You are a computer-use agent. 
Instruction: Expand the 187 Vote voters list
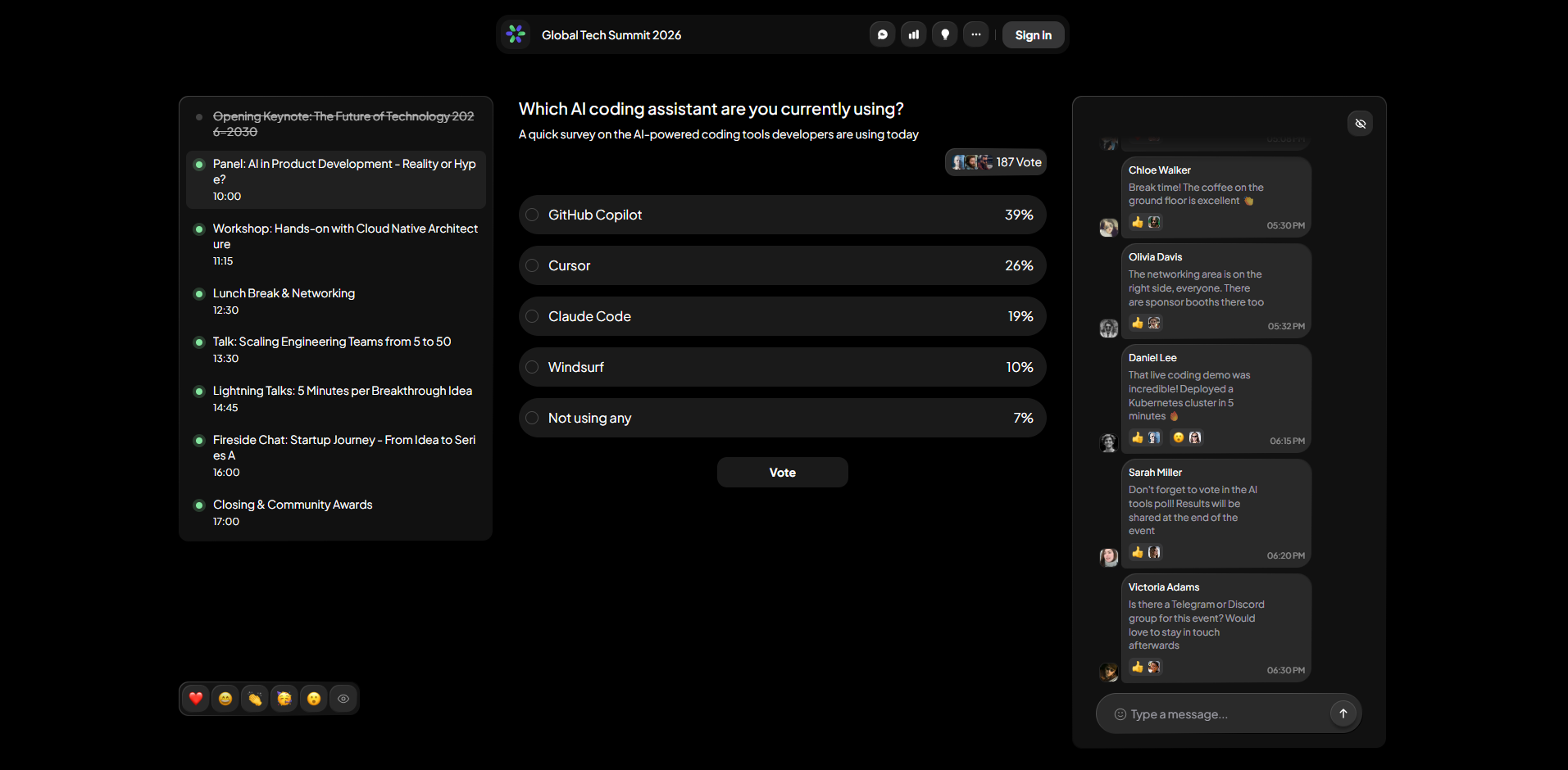(996, 162)
